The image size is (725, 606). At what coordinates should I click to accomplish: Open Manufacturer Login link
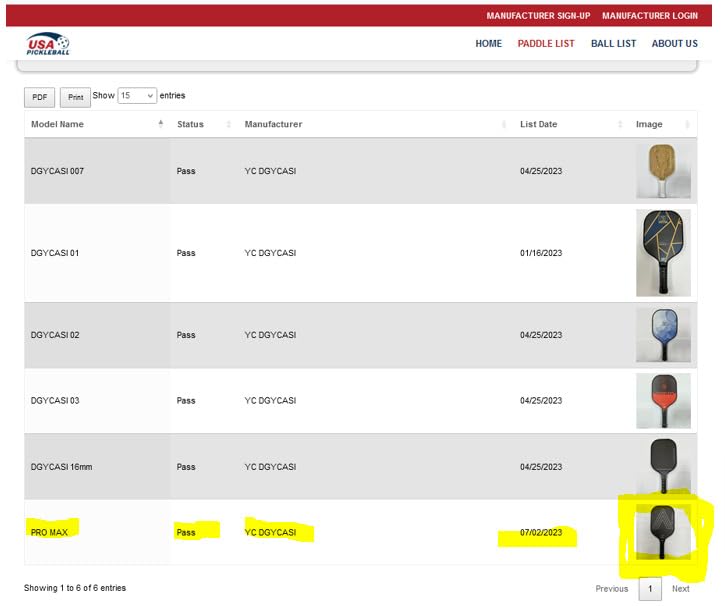(x=650, y=16)
